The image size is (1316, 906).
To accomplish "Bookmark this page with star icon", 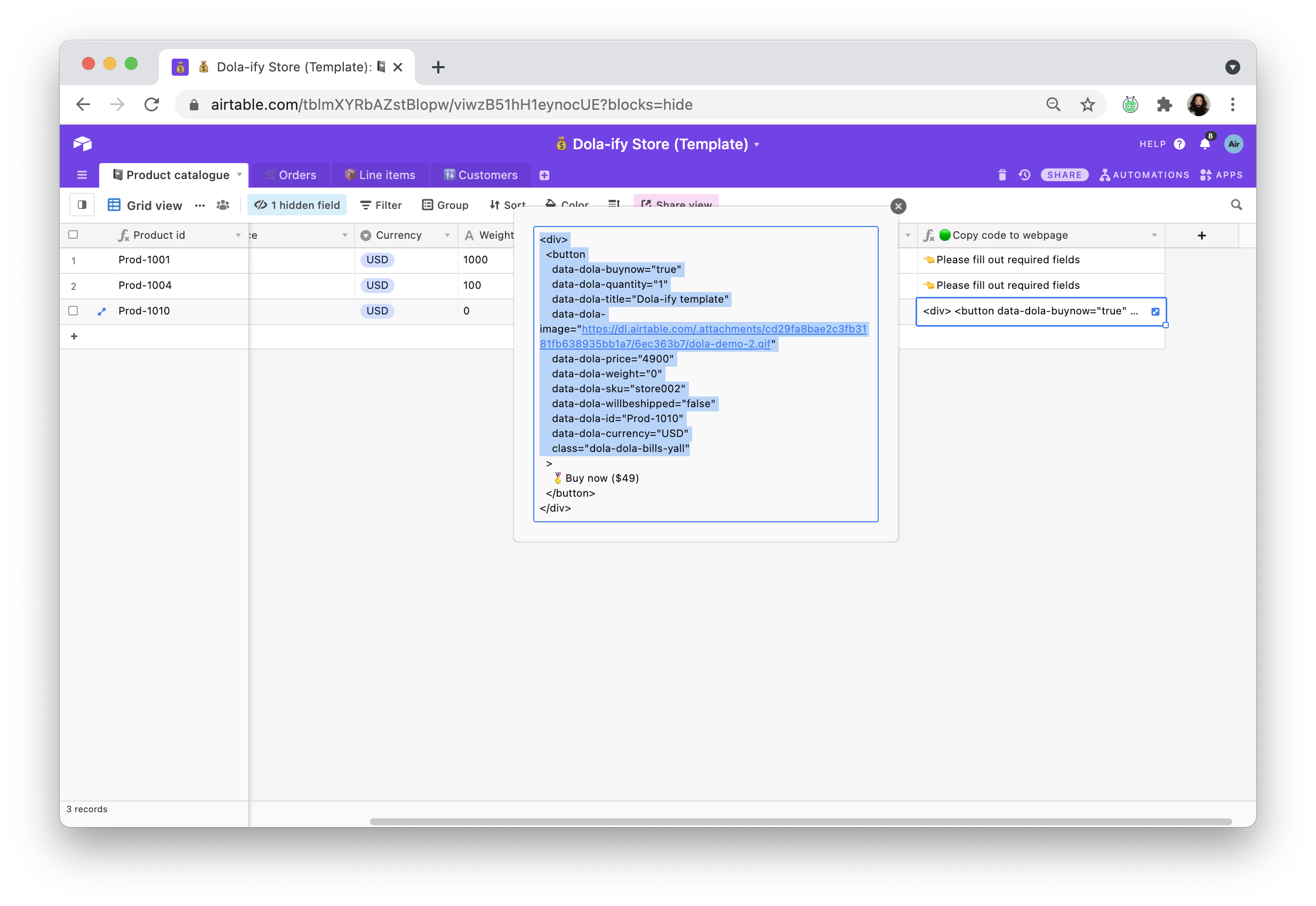I will pyautogui.click(x=1087, y=104).
